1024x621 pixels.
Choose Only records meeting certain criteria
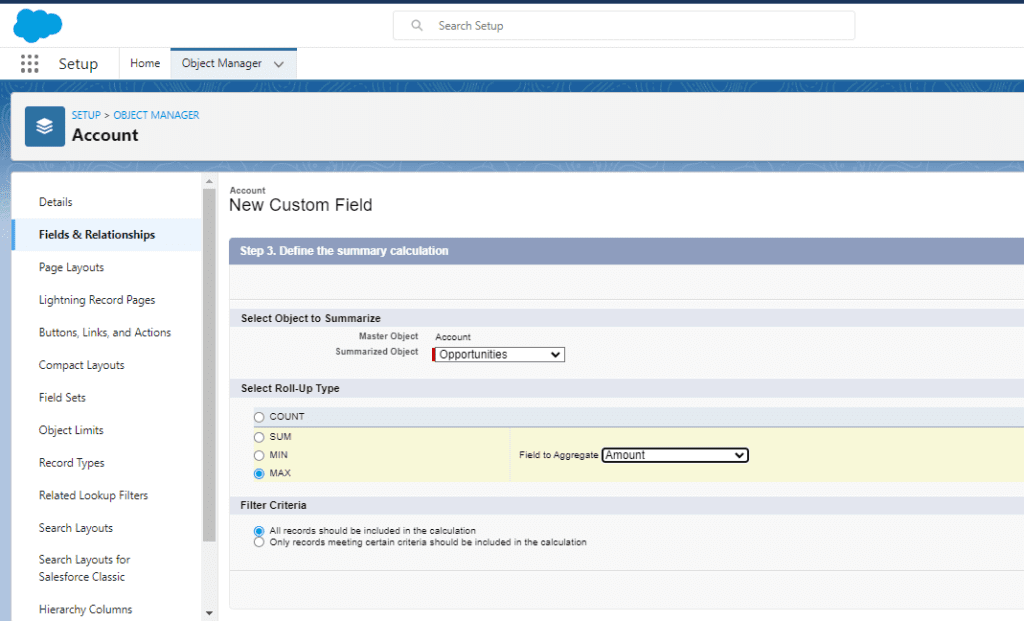pyautogui.click(x=259, y=542)
